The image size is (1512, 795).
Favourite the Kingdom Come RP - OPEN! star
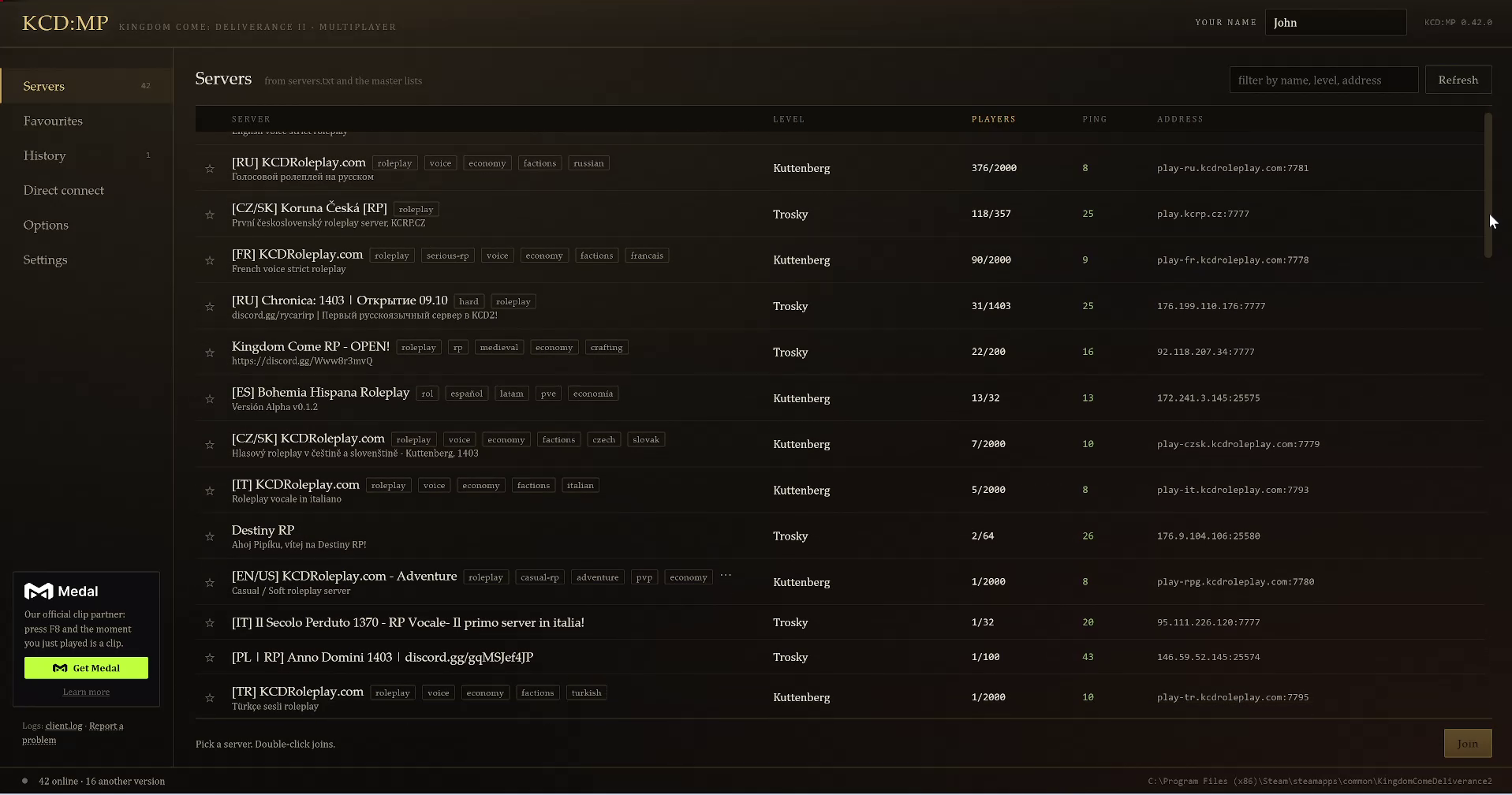coord(210,353)
